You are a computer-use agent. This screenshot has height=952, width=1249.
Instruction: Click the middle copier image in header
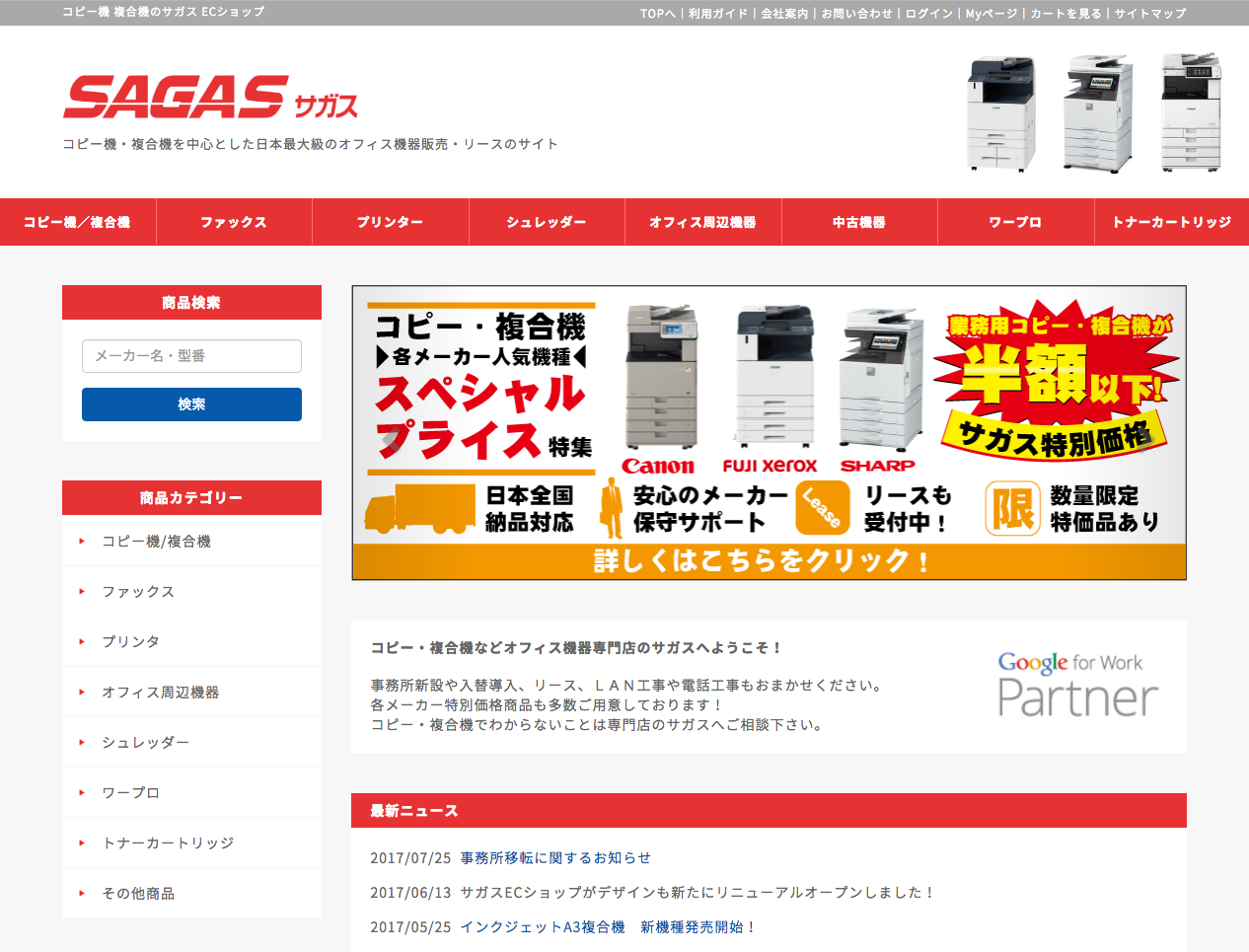click(1097, 113)
